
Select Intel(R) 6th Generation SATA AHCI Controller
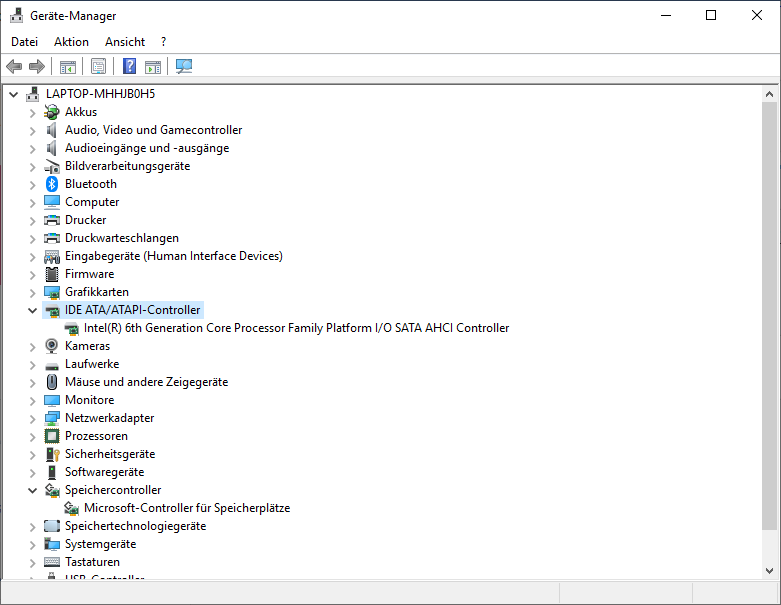click(296, 328)
